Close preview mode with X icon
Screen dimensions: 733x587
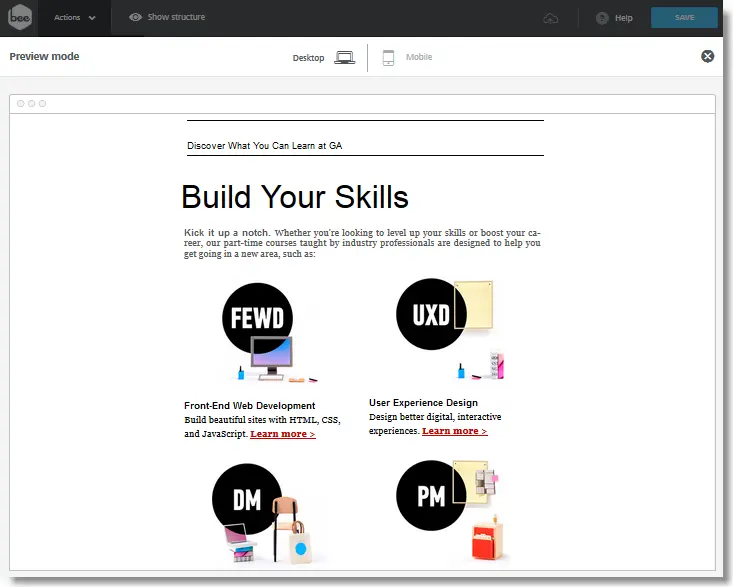(x=707, y=57)
